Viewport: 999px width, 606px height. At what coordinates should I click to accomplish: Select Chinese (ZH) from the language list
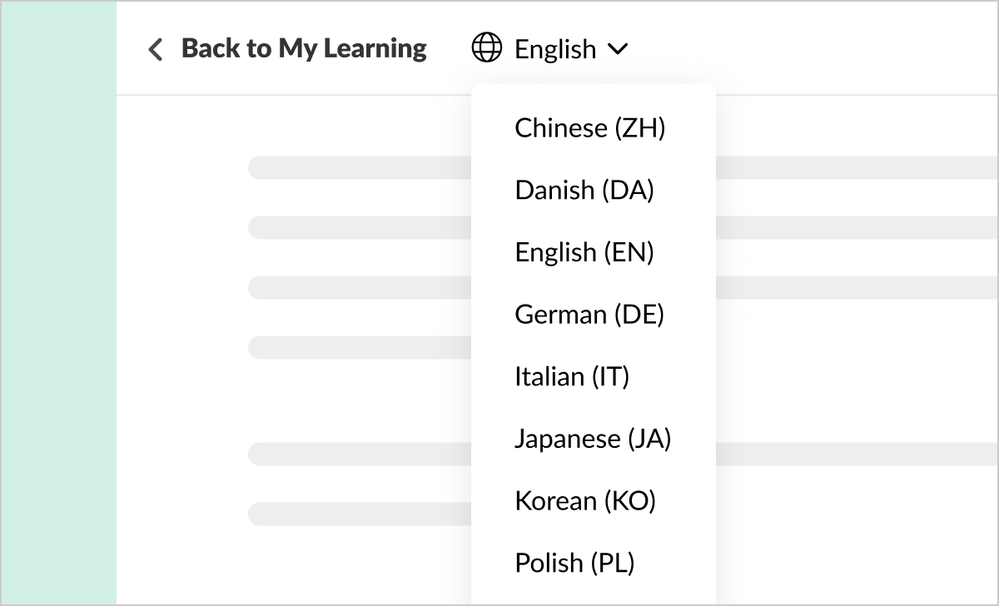(589, 128)
